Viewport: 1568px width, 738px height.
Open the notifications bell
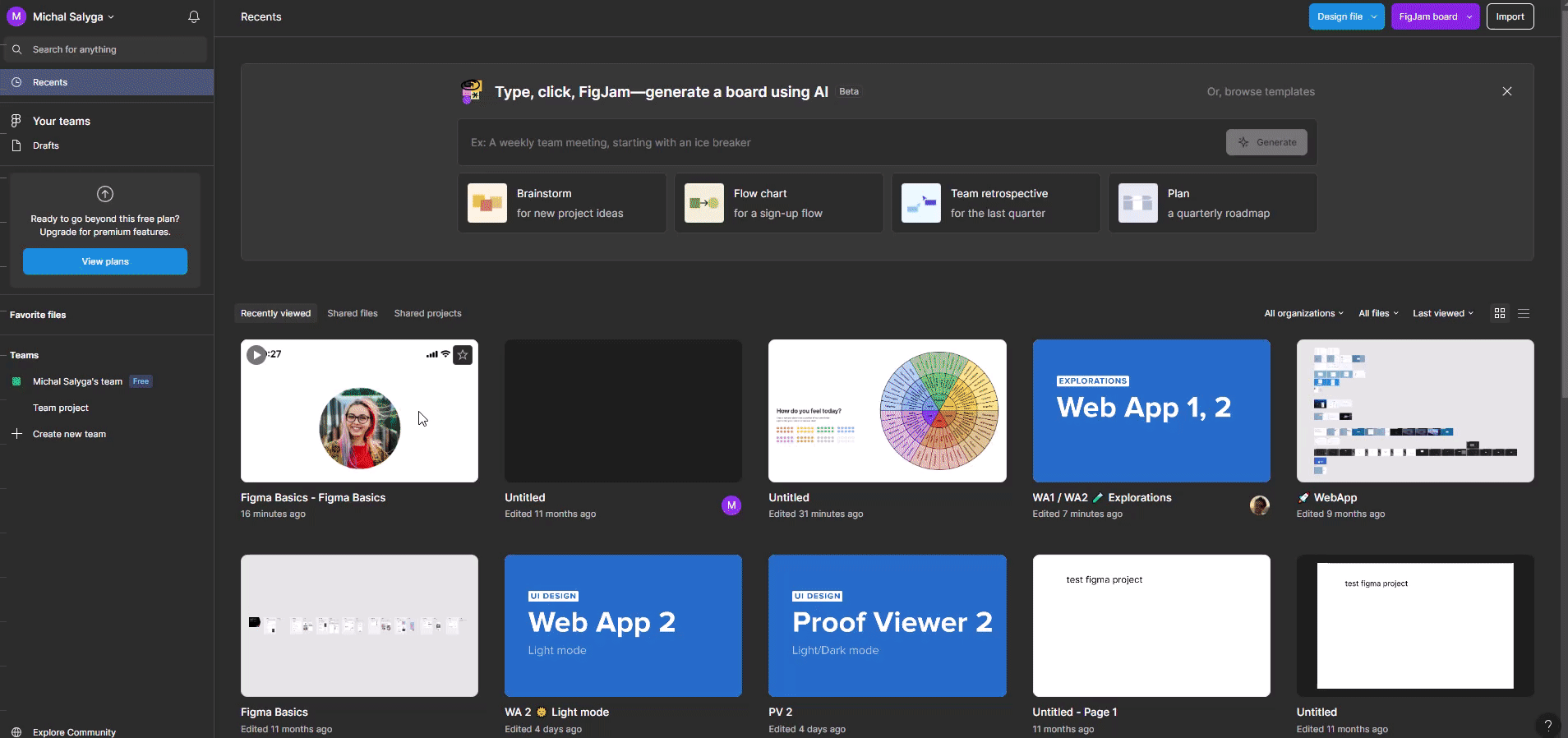coord(194,16)
